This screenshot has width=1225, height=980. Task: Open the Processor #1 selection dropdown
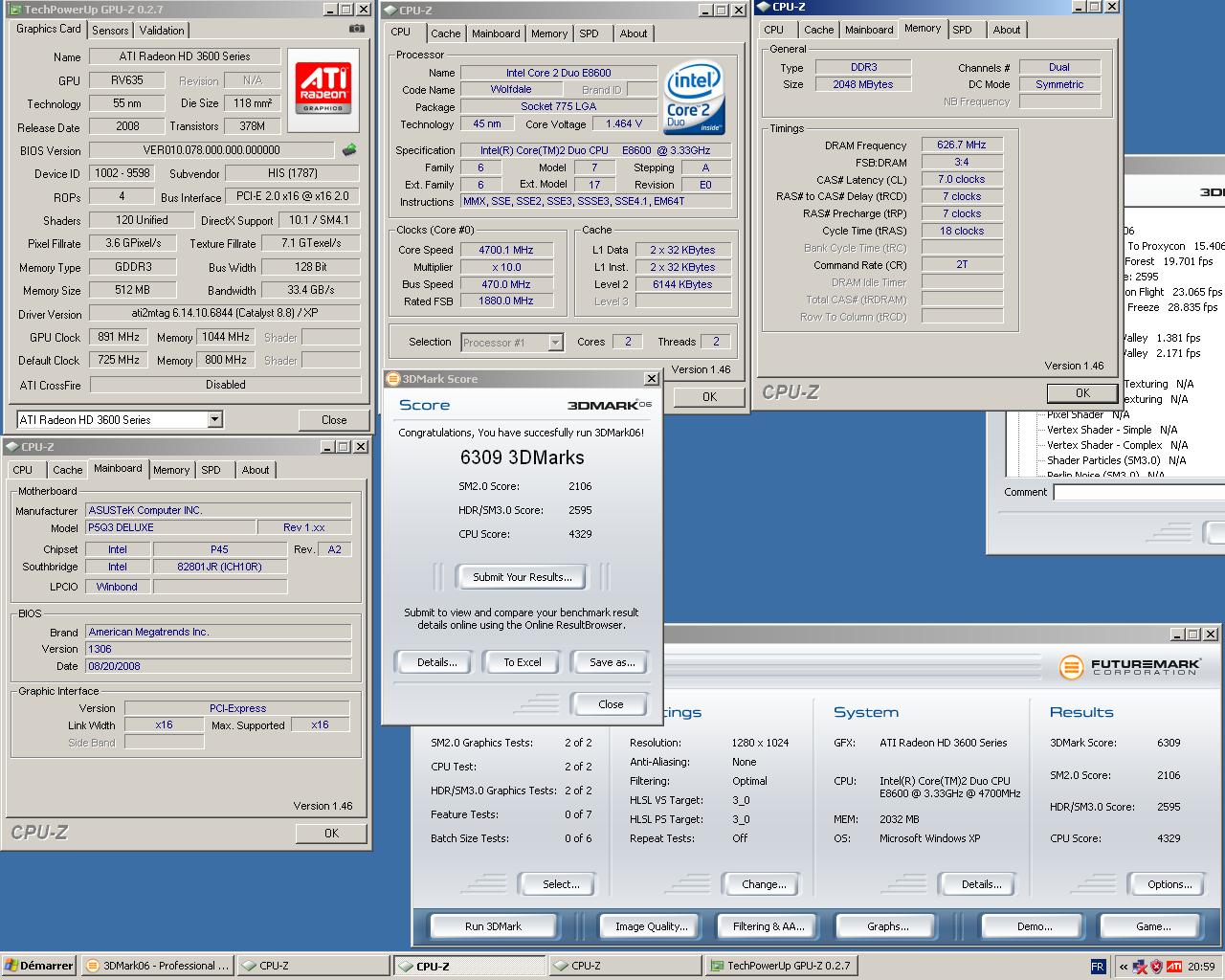(555, 342)
